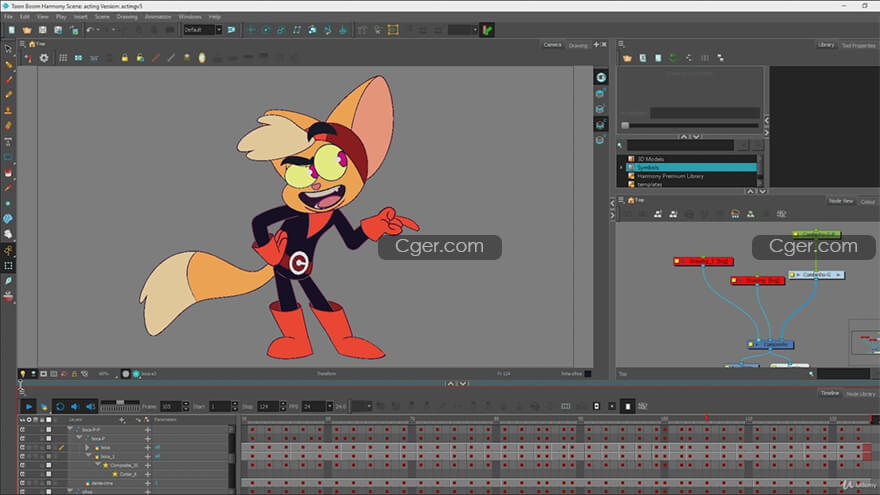Switch to the Node View tab
Screen dimensions: 880x495
tap(841, 201)
